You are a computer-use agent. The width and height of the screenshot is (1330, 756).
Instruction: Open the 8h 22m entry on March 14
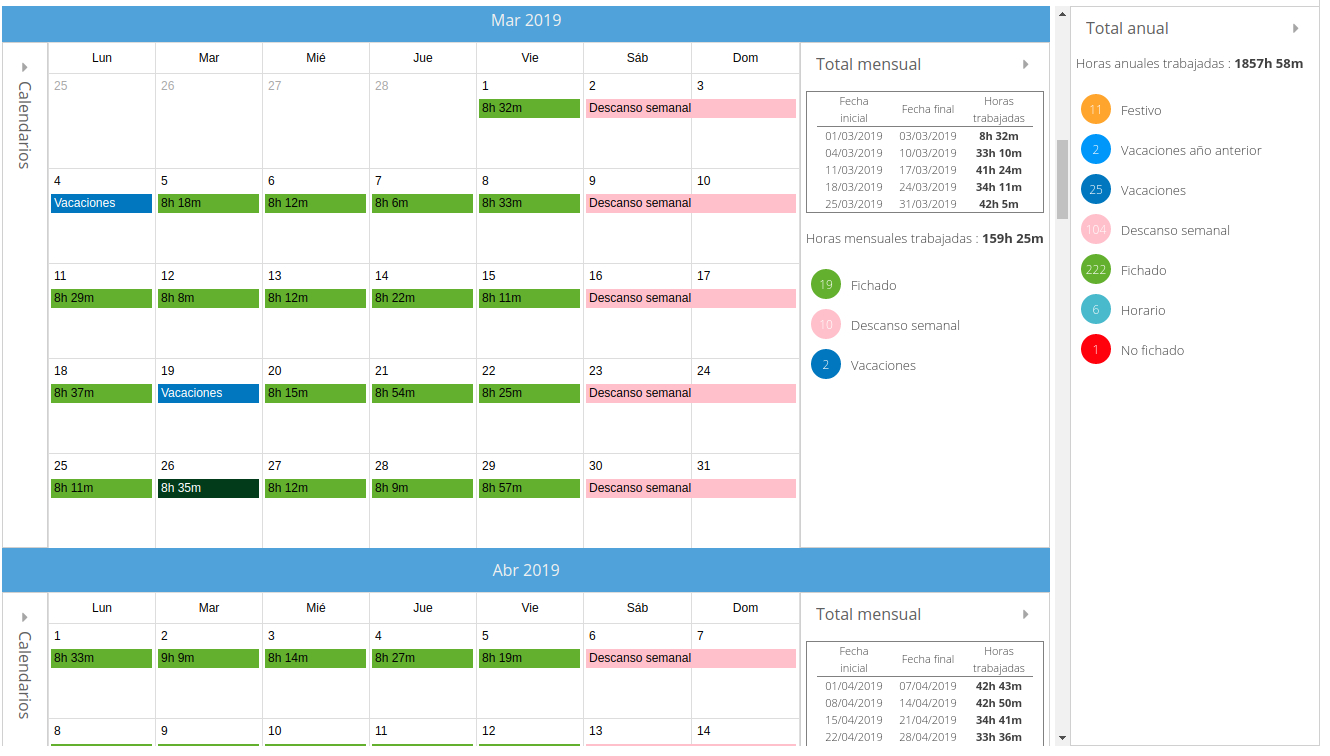(x=423, y=298)
